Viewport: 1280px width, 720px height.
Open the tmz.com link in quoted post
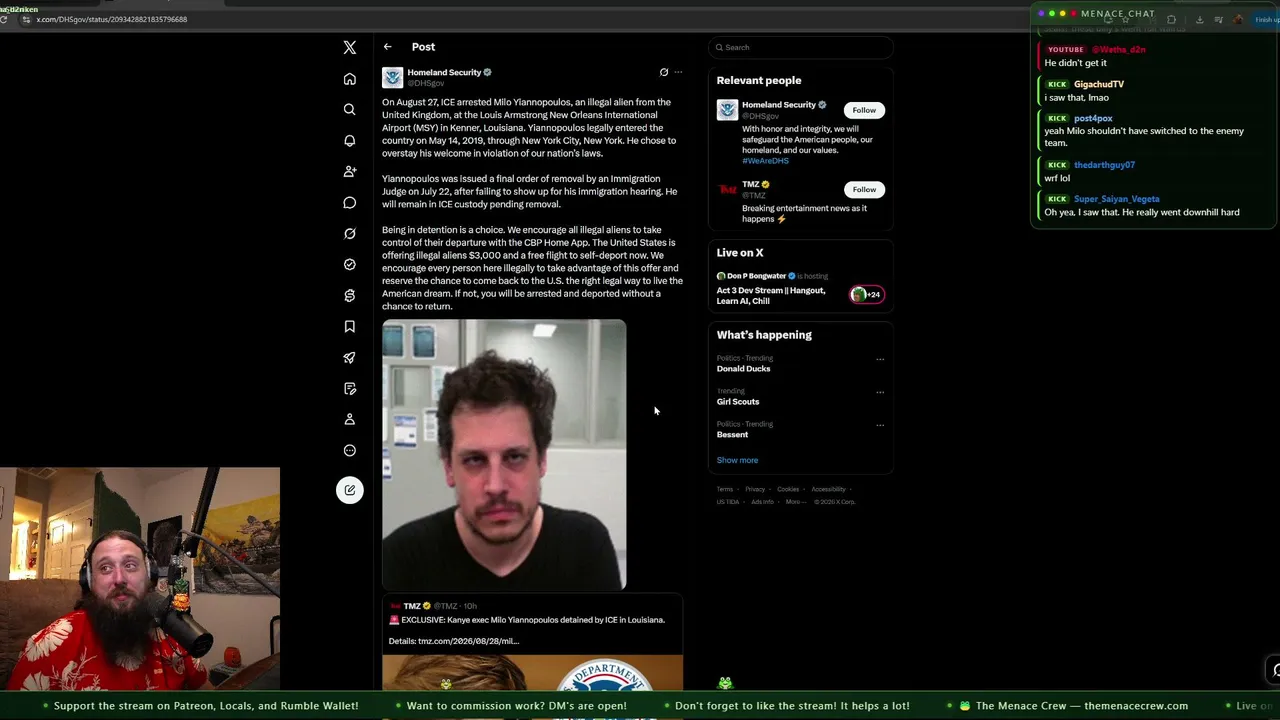(x=468, y=641)
